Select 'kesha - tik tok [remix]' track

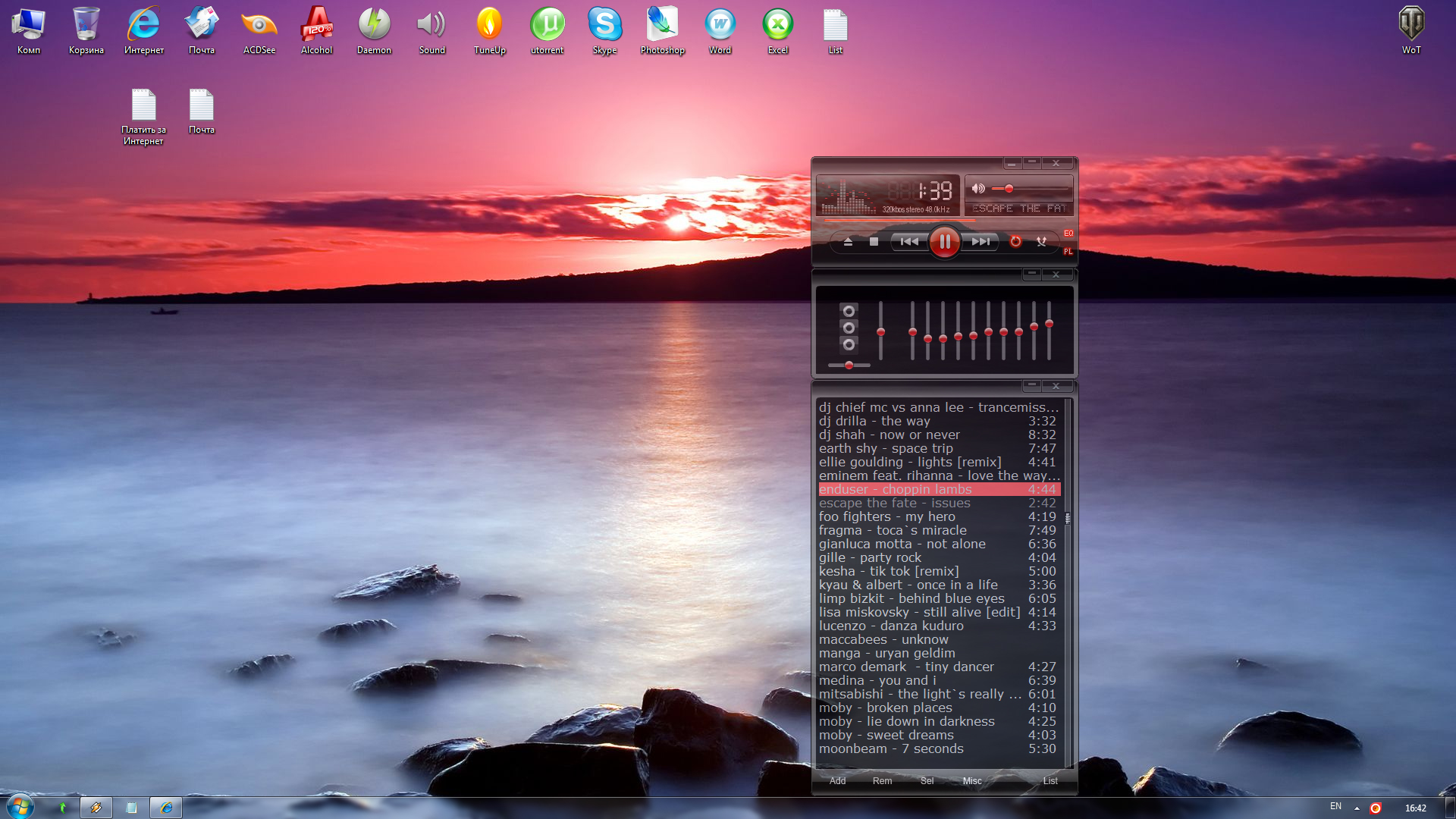938,571
